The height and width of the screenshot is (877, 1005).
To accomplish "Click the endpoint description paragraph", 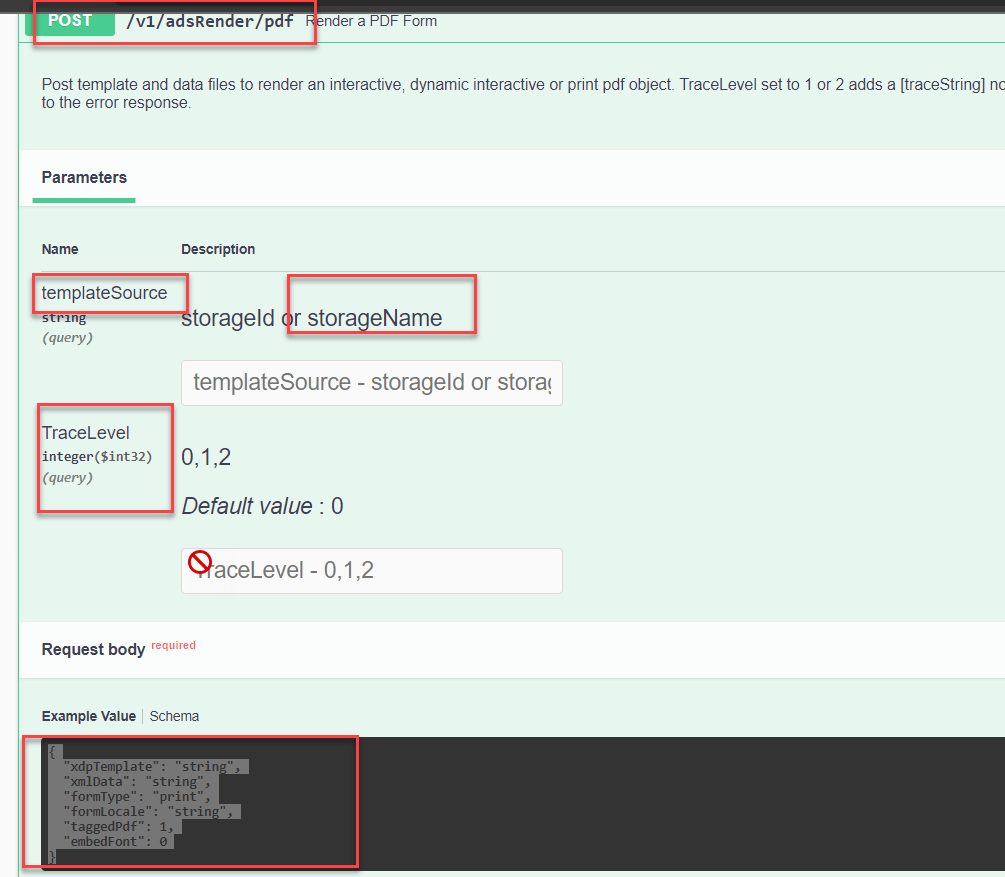I will click(522, 94).
